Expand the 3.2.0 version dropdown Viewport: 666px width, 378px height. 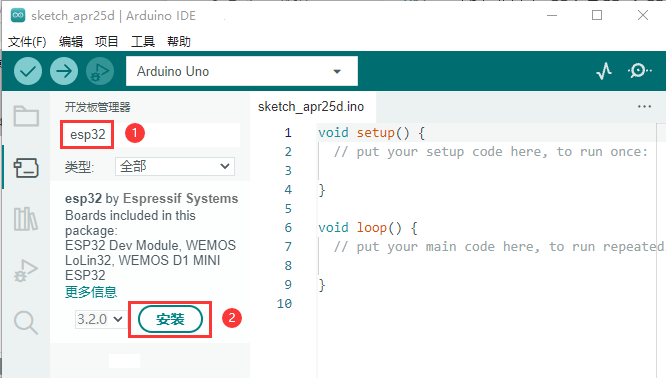point(100,319)
